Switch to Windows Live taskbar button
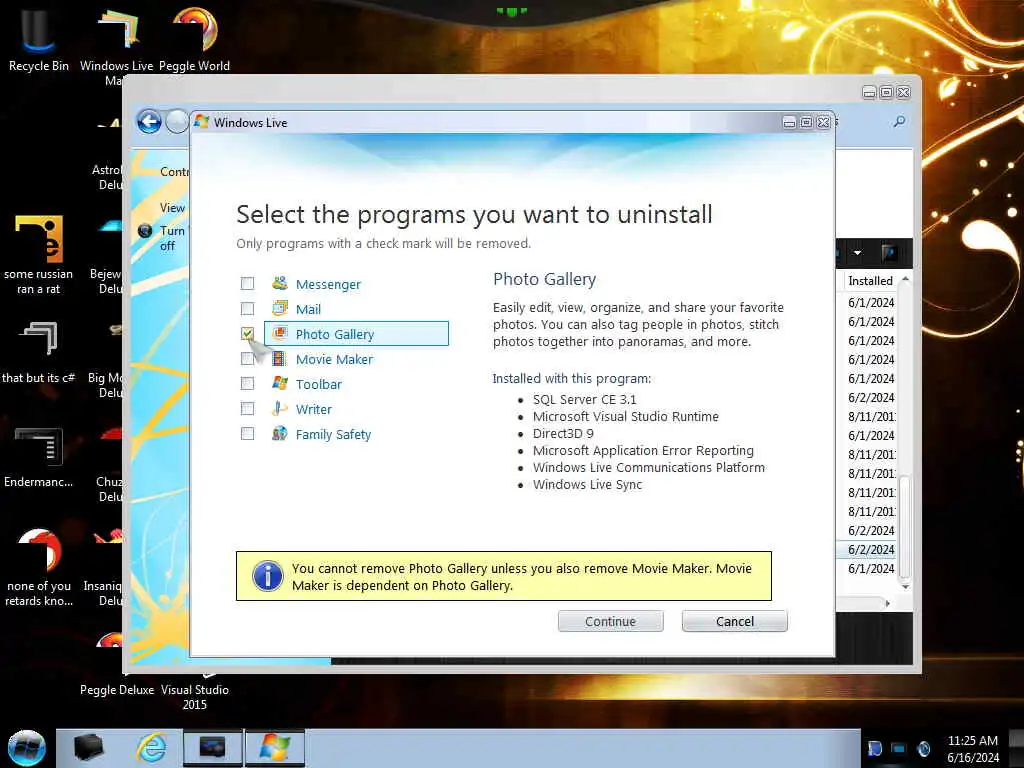The height and width of the screenshot is (768, 1024). 274,748
